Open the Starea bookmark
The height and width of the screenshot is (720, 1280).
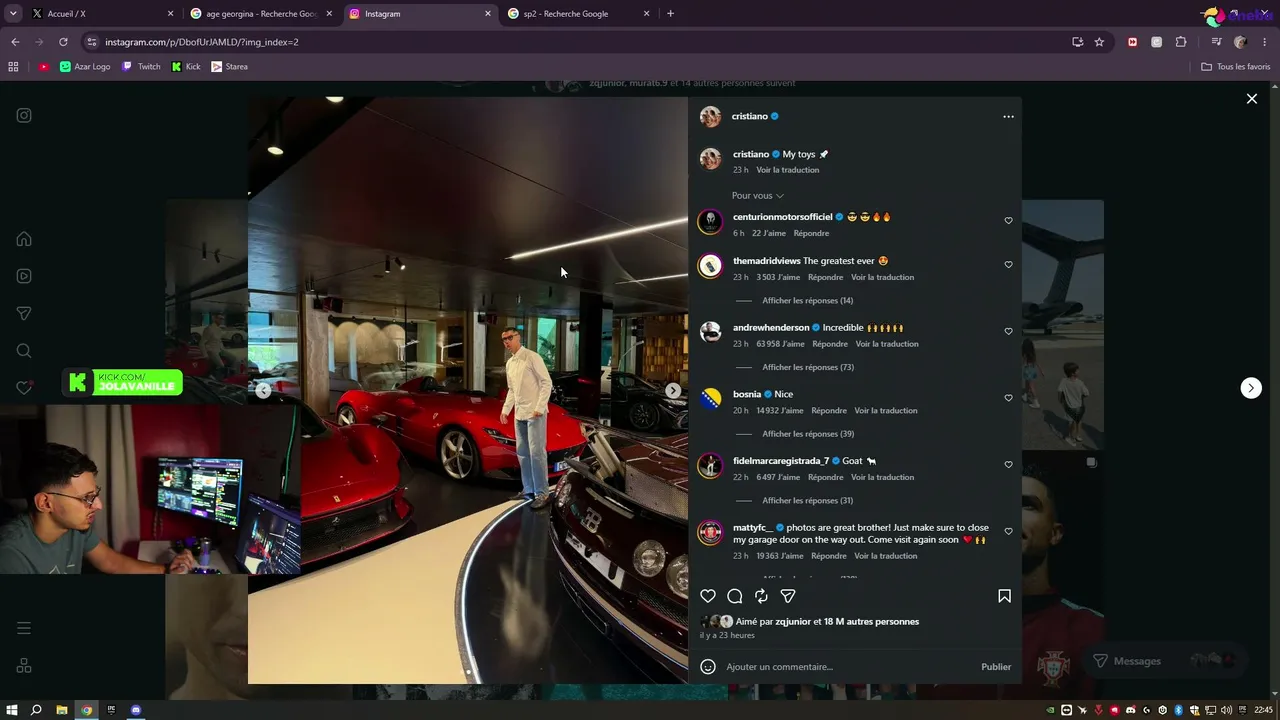pos(229,67)
